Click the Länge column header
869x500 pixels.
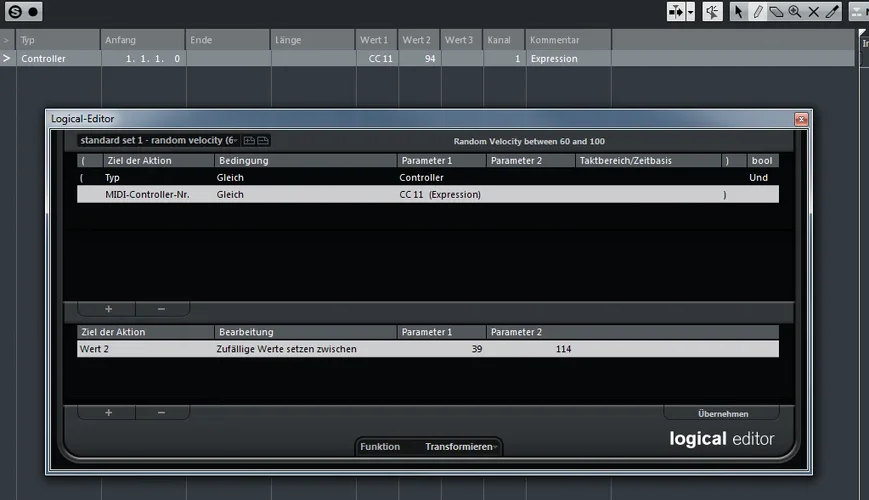[312, 40]
